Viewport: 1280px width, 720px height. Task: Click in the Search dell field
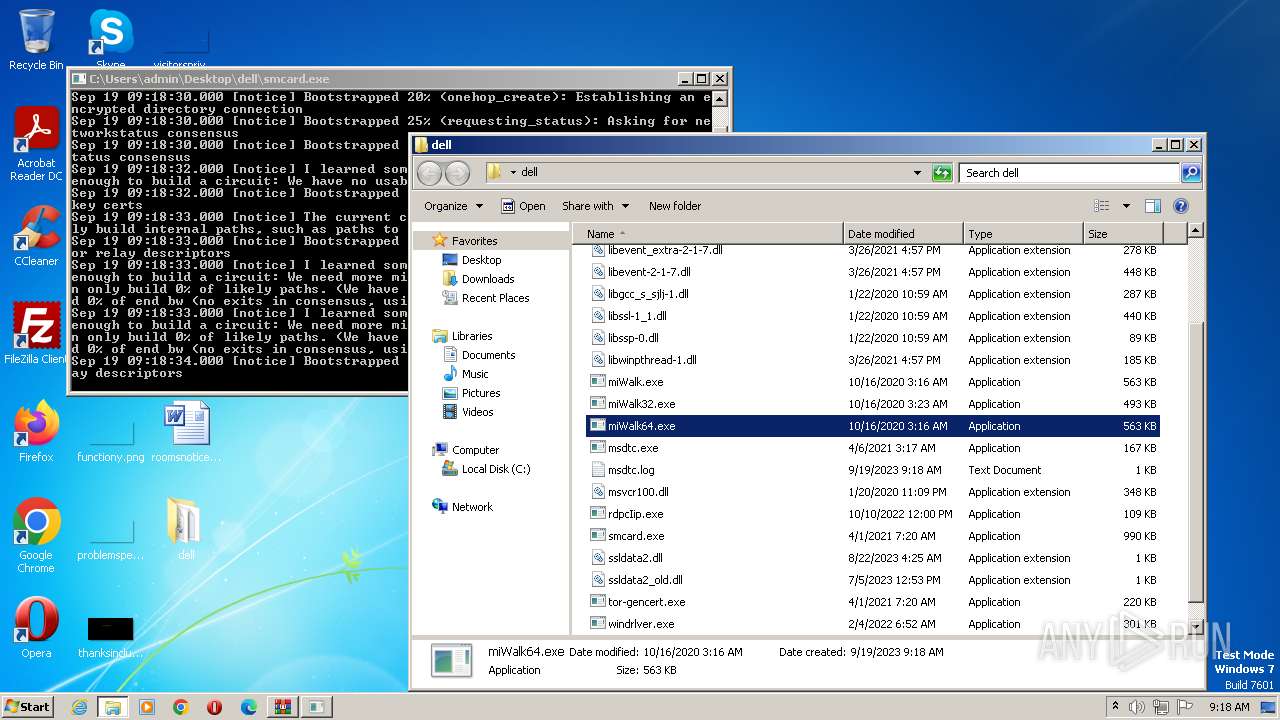click(x=1069, y=173)
